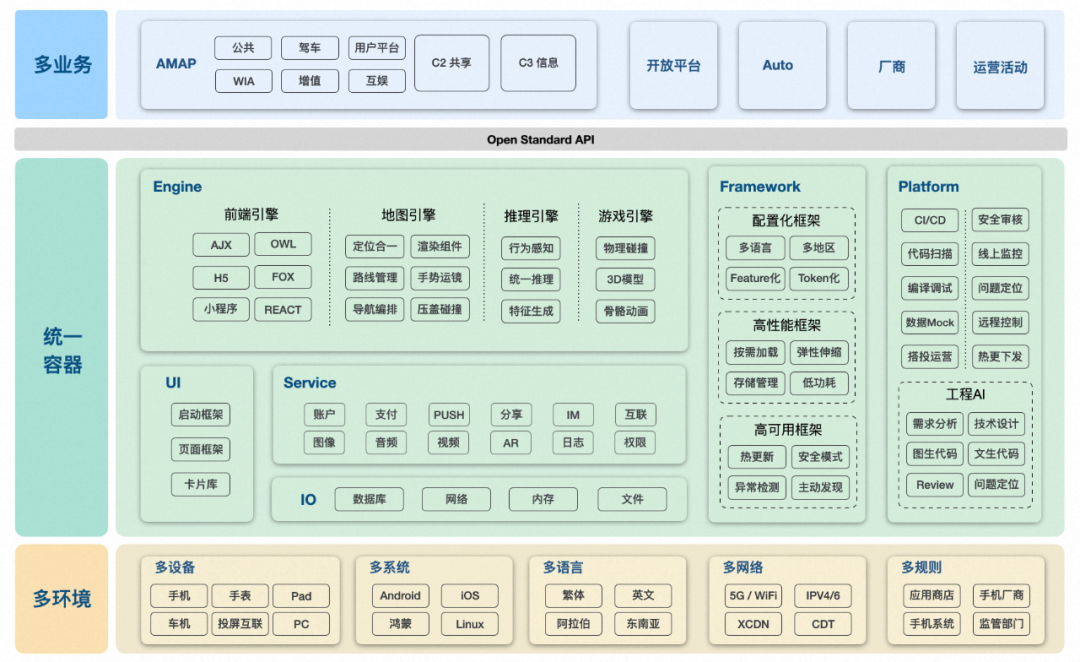Select the AJX frontend engine box
The image size is (1080, 662).
tap(221, 245)
